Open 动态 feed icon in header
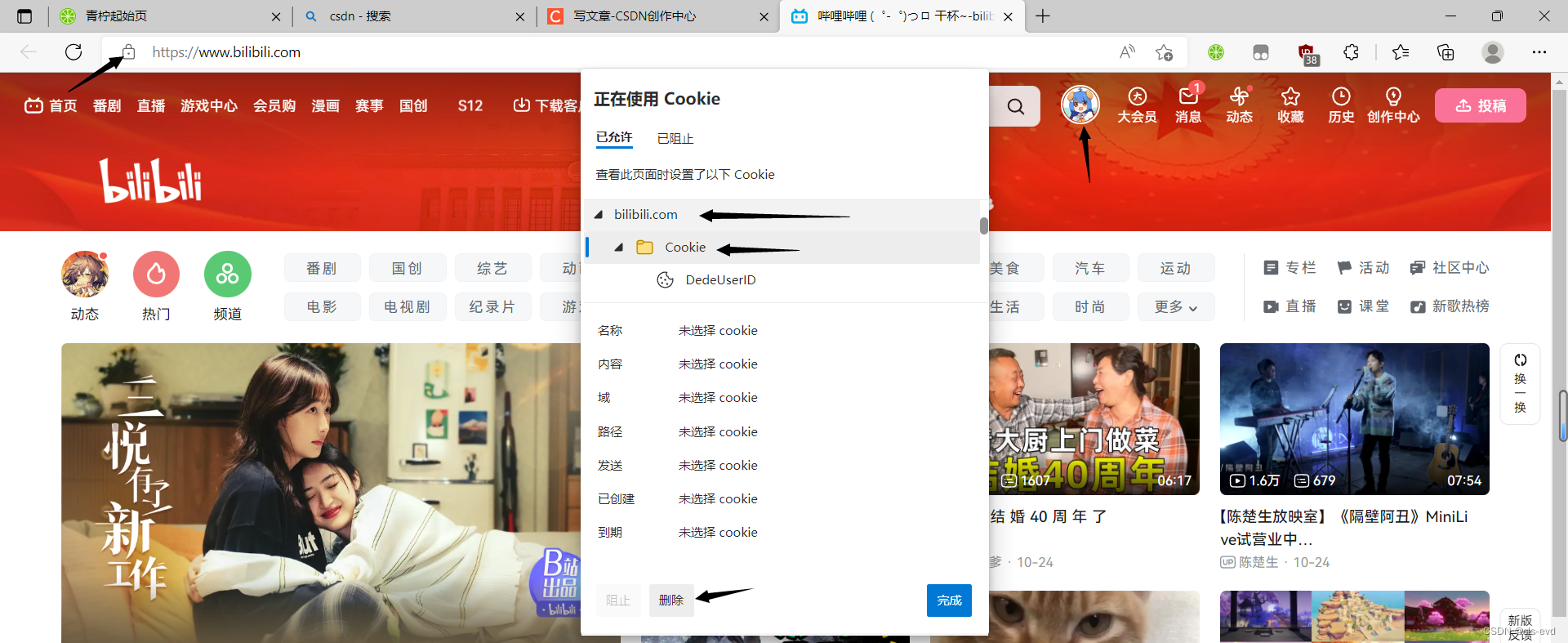This screenshot has height=643, width=1568. 1240,105
